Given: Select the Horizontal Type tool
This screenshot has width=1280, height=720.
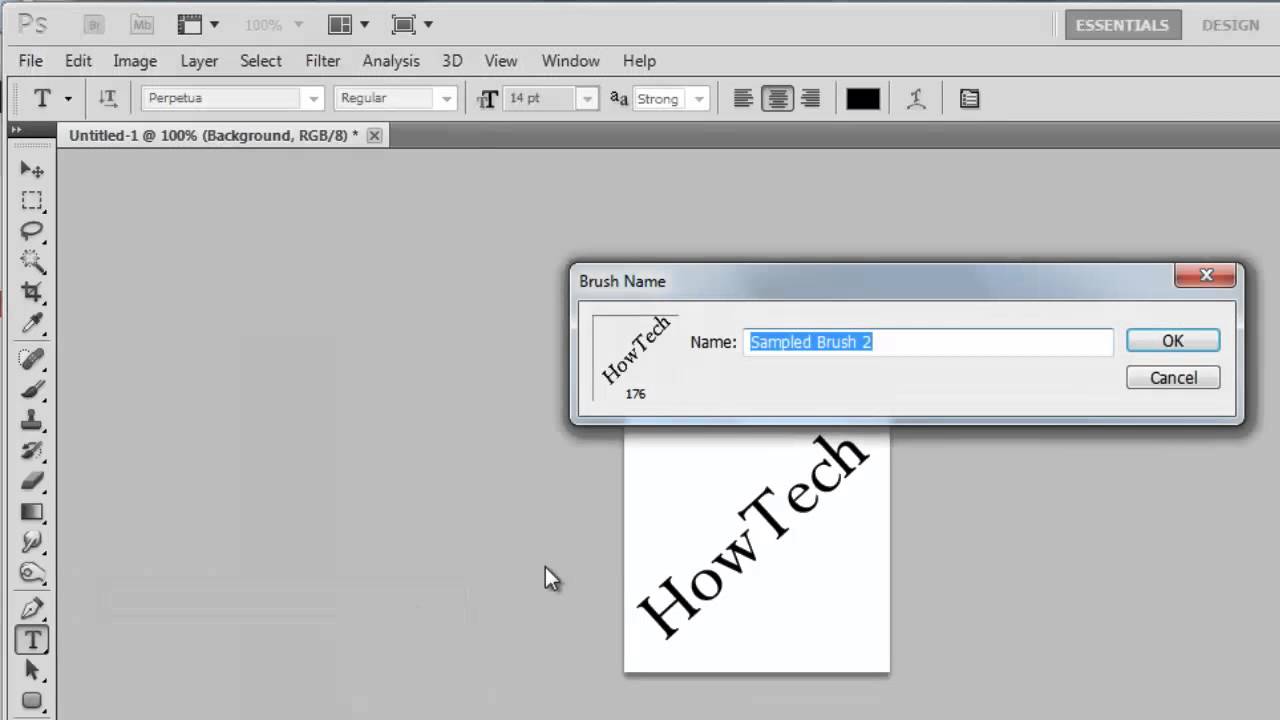Looking at the screenshot, I should (32, 639).
